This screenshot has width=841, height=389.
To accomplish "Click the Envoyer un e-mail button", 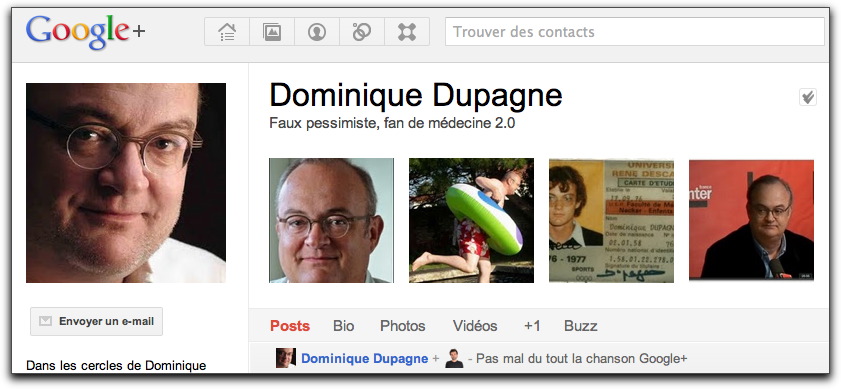I will point(97,321).
